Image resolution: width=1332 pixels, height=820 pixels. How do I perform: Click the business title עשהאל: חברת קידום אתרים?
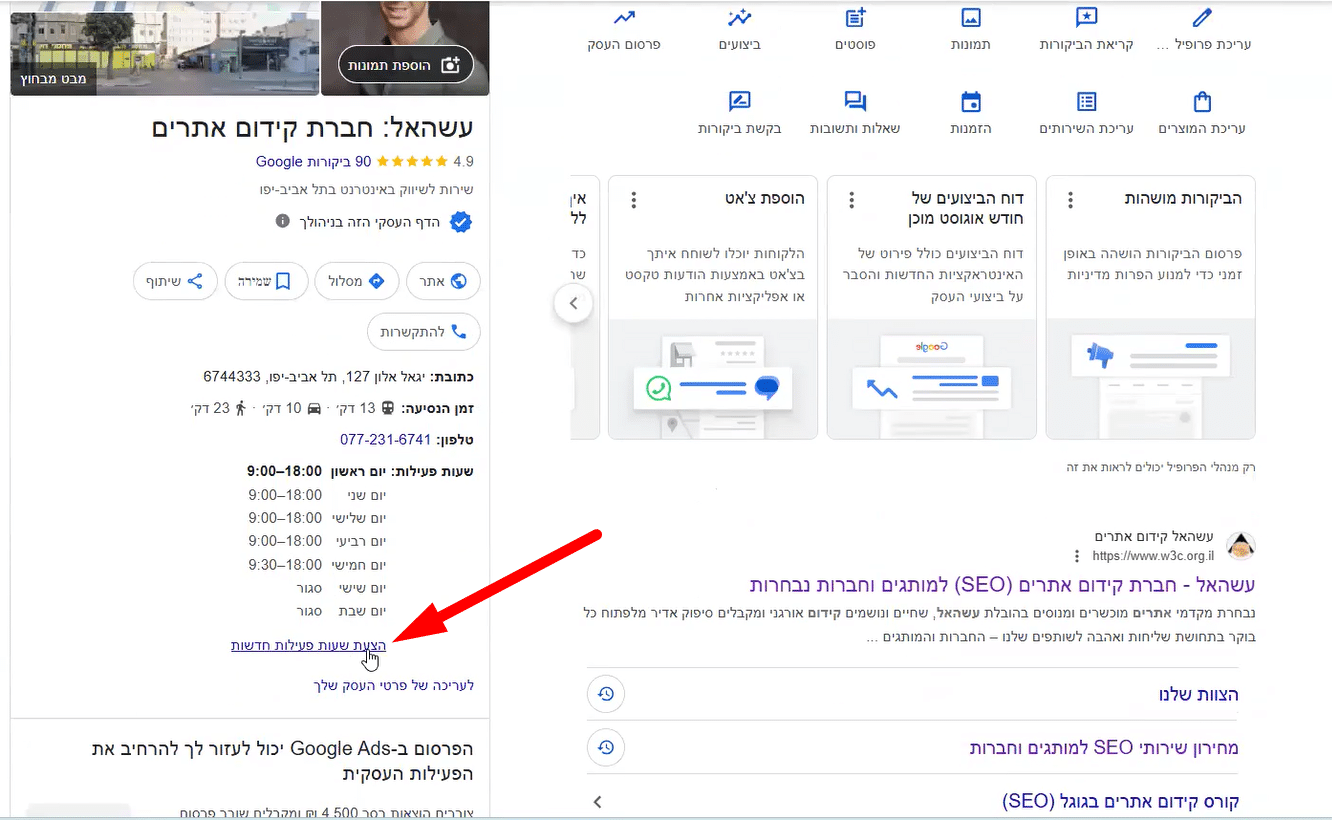click(312, 128)
